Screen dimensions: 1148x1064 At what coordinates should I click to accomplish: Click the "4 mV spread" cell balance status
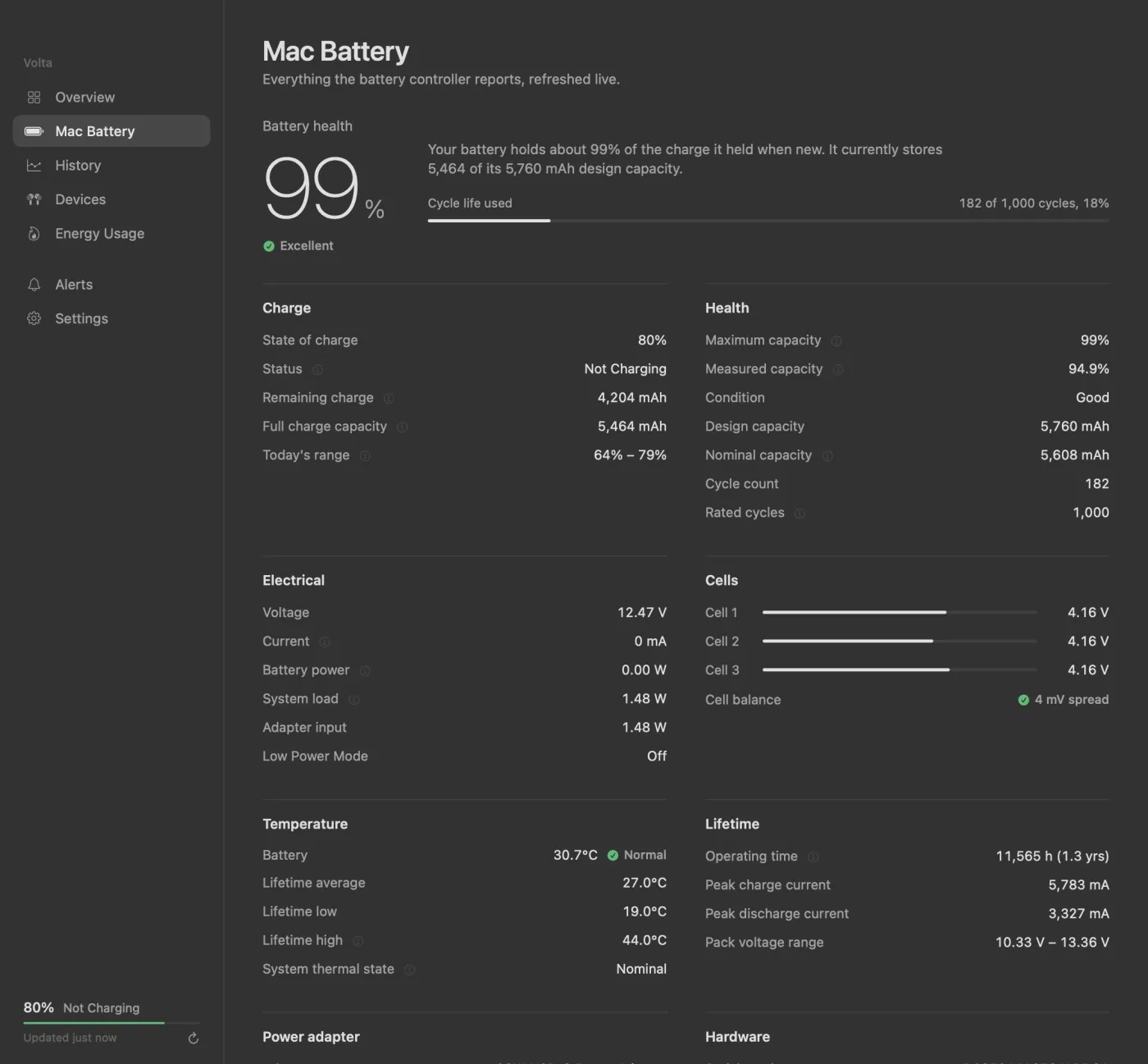point(1064,700)
